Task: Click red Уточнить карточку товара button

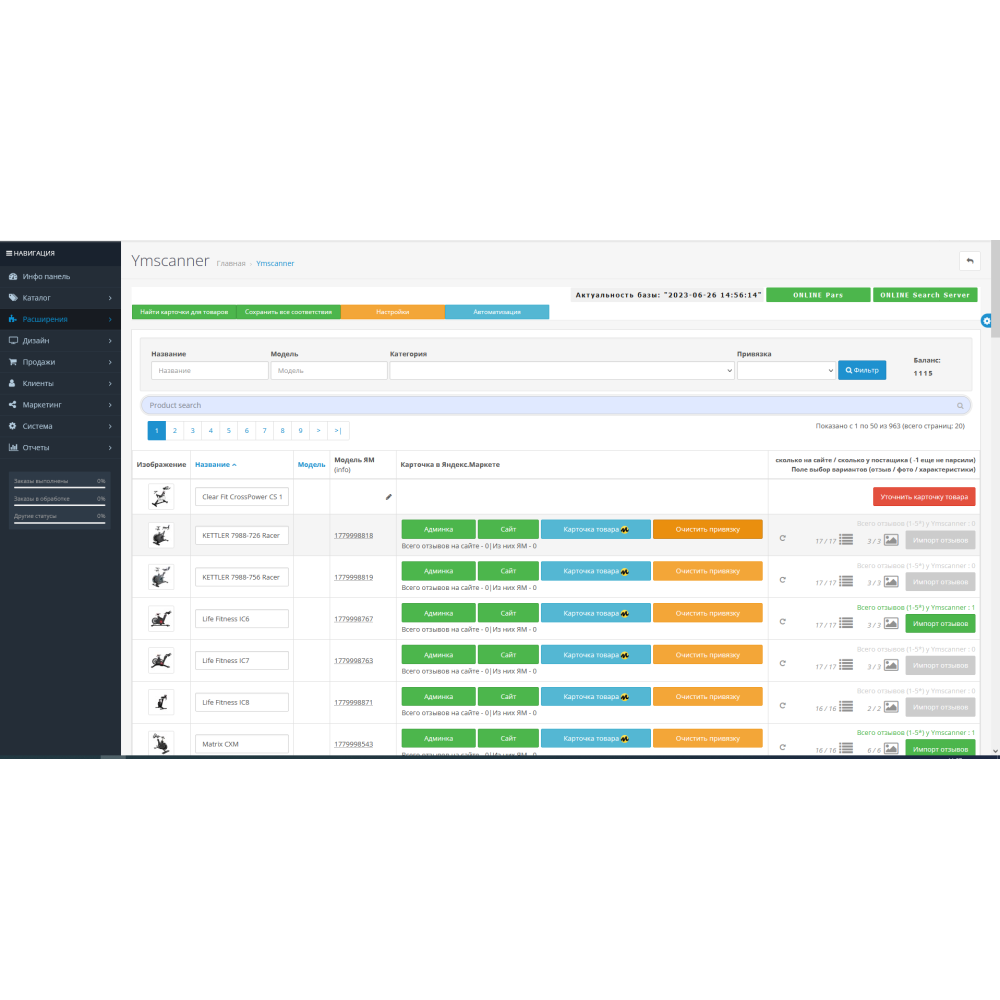Action: pyautogui.click(x=923, y=497)
